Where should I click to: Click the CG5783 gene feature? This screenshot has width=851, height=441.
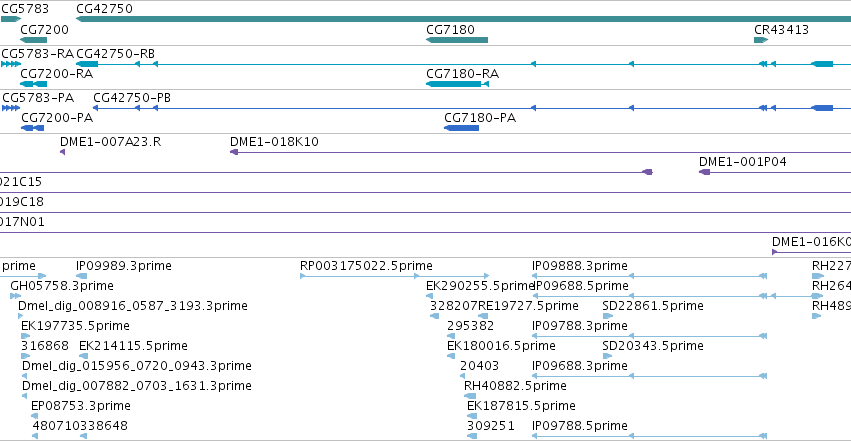pos(11,19)
